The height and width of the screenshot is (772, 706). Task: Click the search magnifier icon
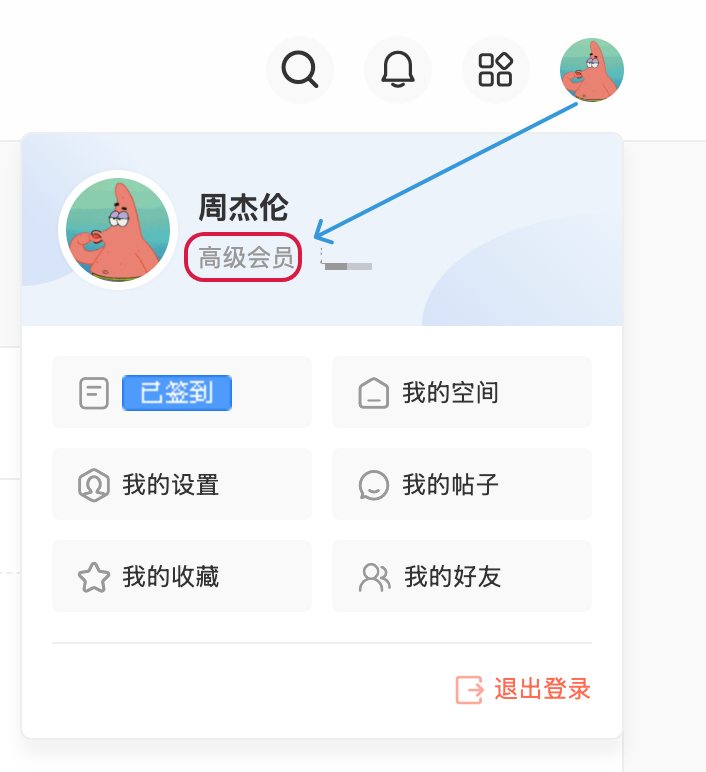pyautogui.click(x=300, y=70)
